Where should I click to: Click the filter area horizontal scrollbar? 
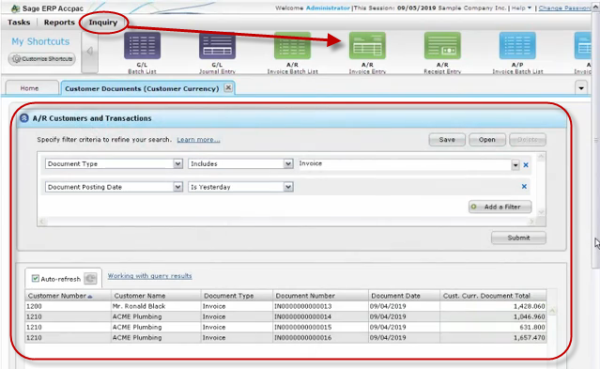287,221
